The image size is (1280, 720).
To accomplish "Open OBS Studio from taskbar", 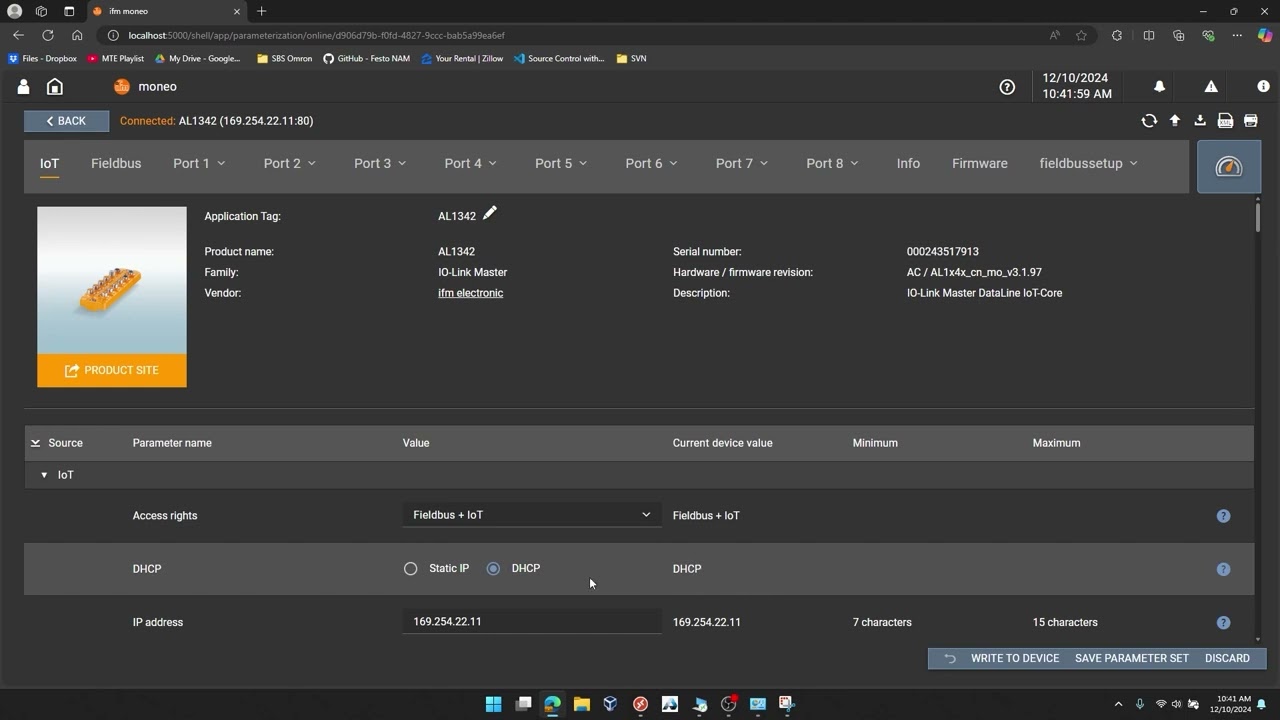I will (728, 704).
